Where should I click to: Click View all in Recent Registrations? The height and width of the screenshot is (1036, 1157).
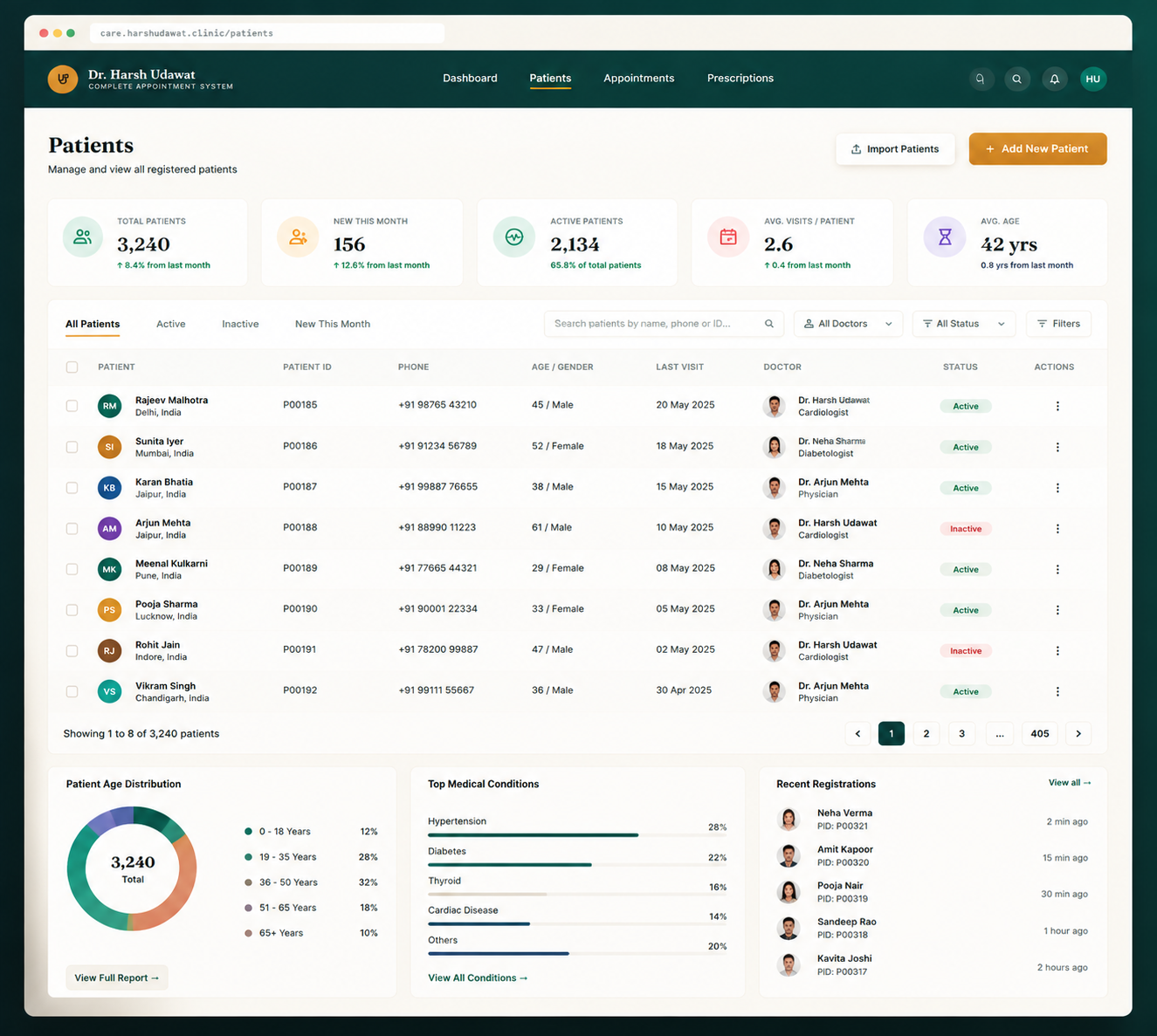tap(1070, 783)
